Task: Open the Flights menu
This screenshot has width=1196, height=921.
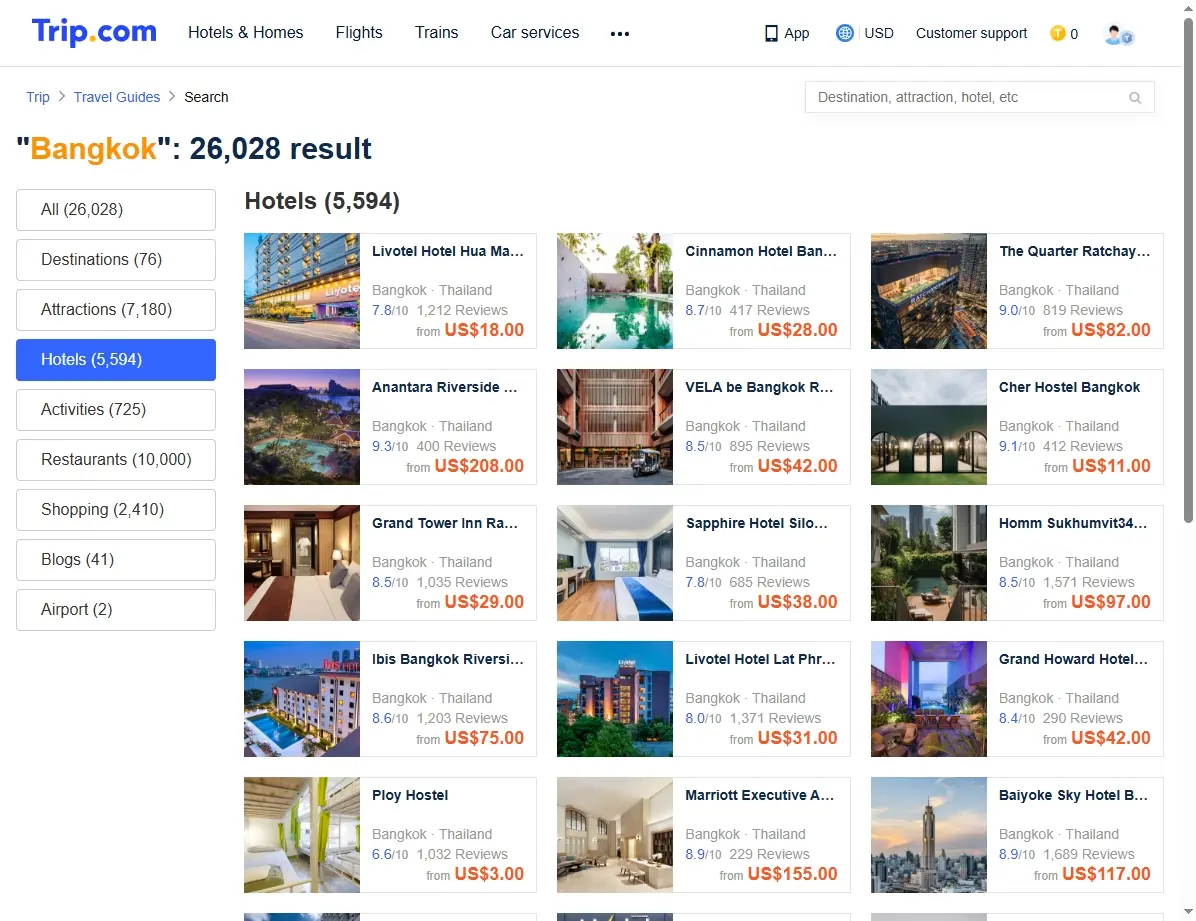Action: click(x=358, y=33)
